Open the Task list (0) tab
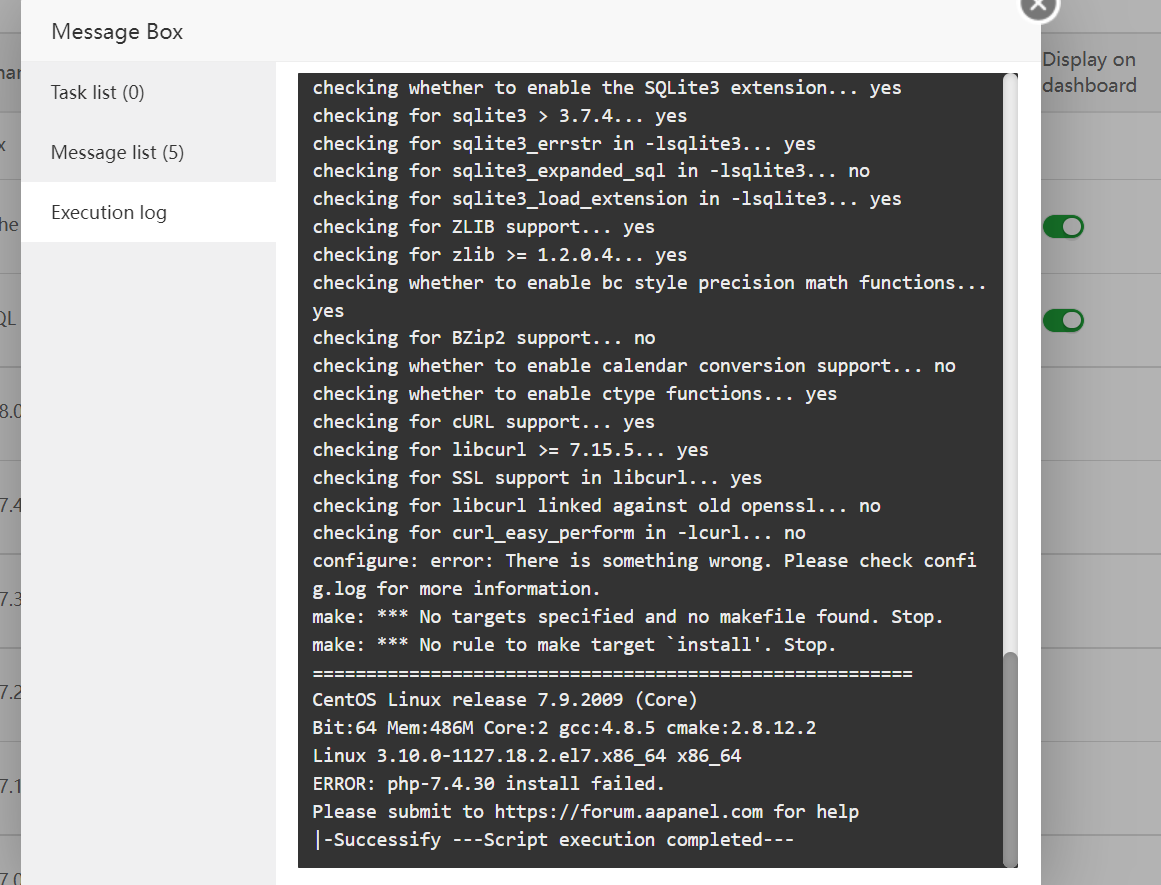This screenshot has height=885, width=1161. coord(98,93)
